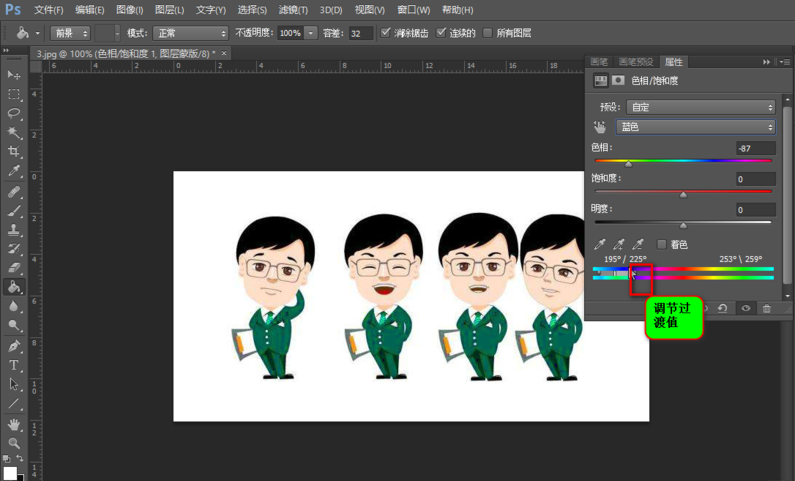This screenshot has height=481, width=795.
Task: Click the reset adjustment button
Action: point(722,308)
